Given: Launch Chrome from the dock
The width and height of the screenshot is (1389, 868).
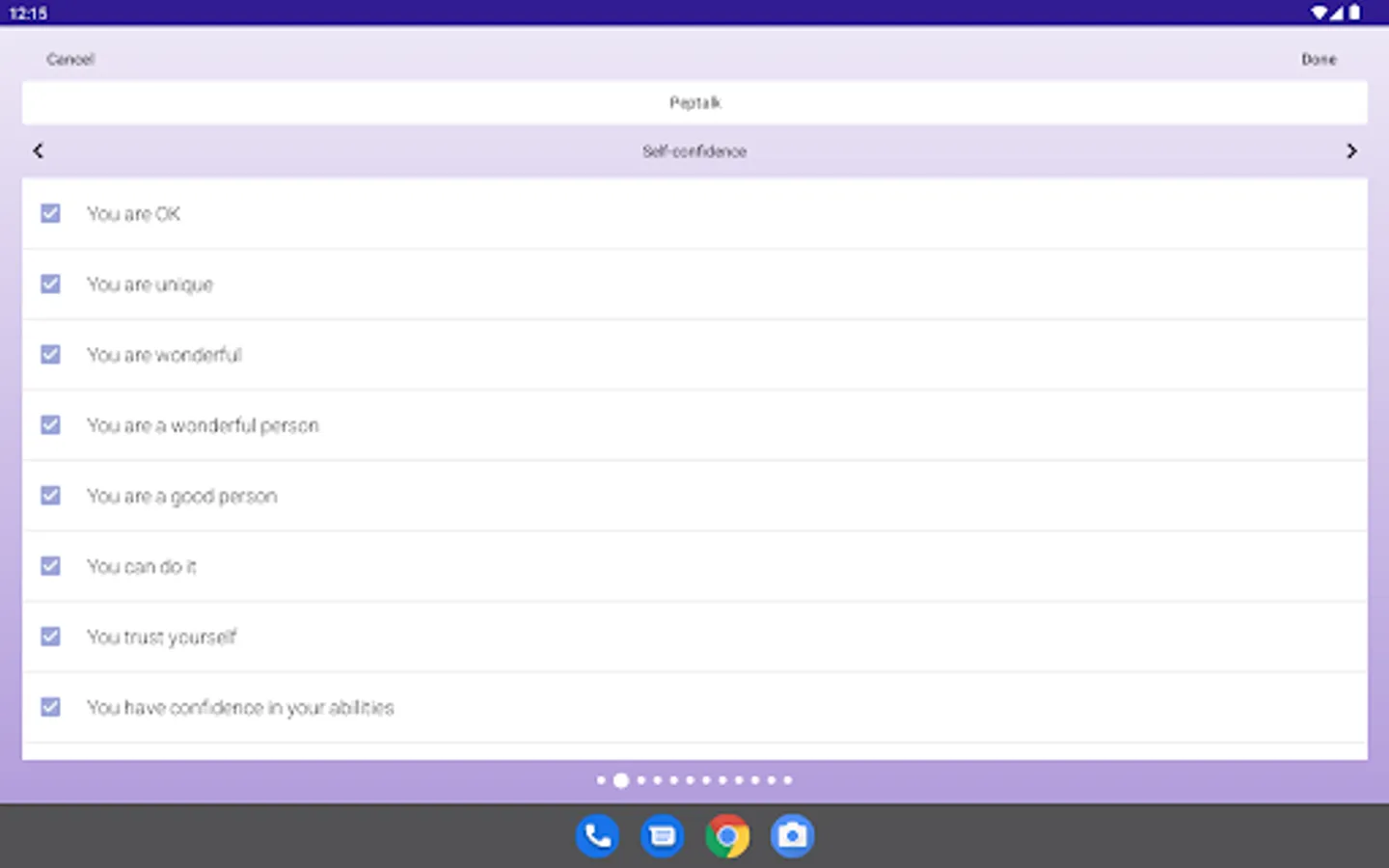Looking at the screenshot, I should pos(727,836).
